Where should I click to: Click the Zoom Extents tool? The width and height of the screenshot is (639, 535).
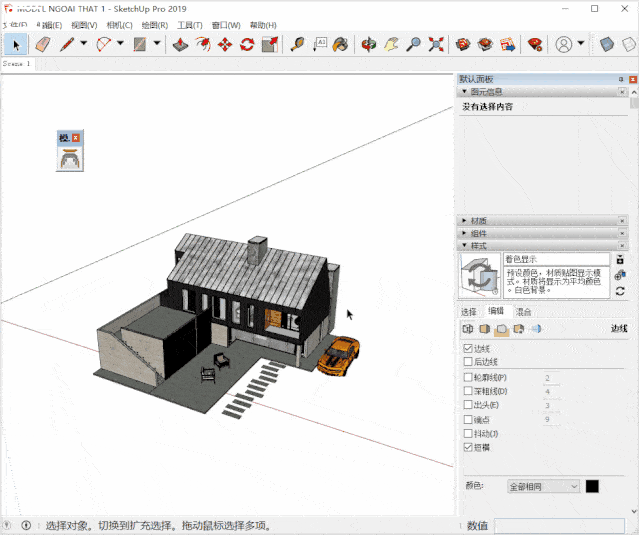436,44
